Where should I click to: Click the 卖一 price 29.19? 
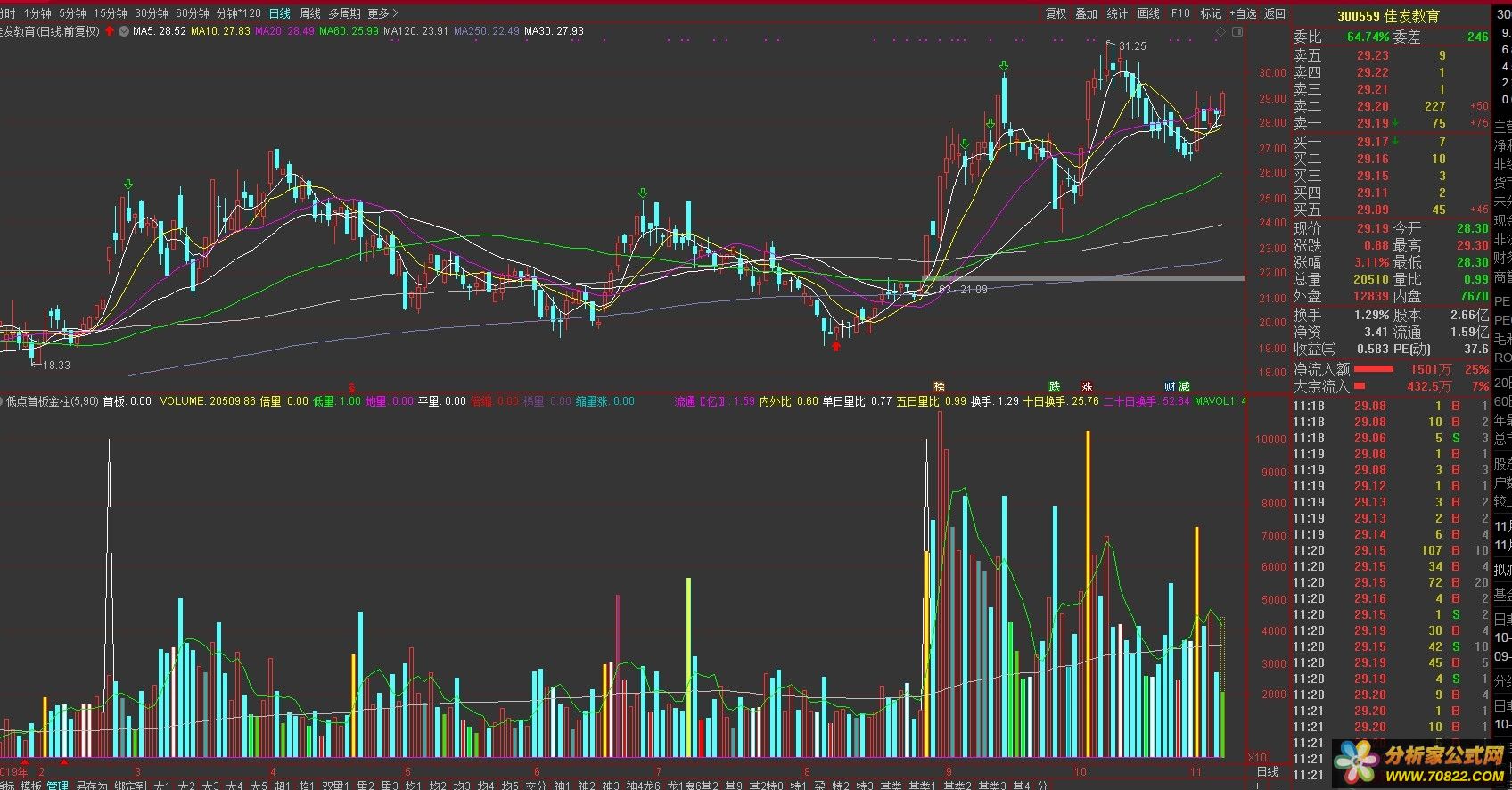(1373, 123)
